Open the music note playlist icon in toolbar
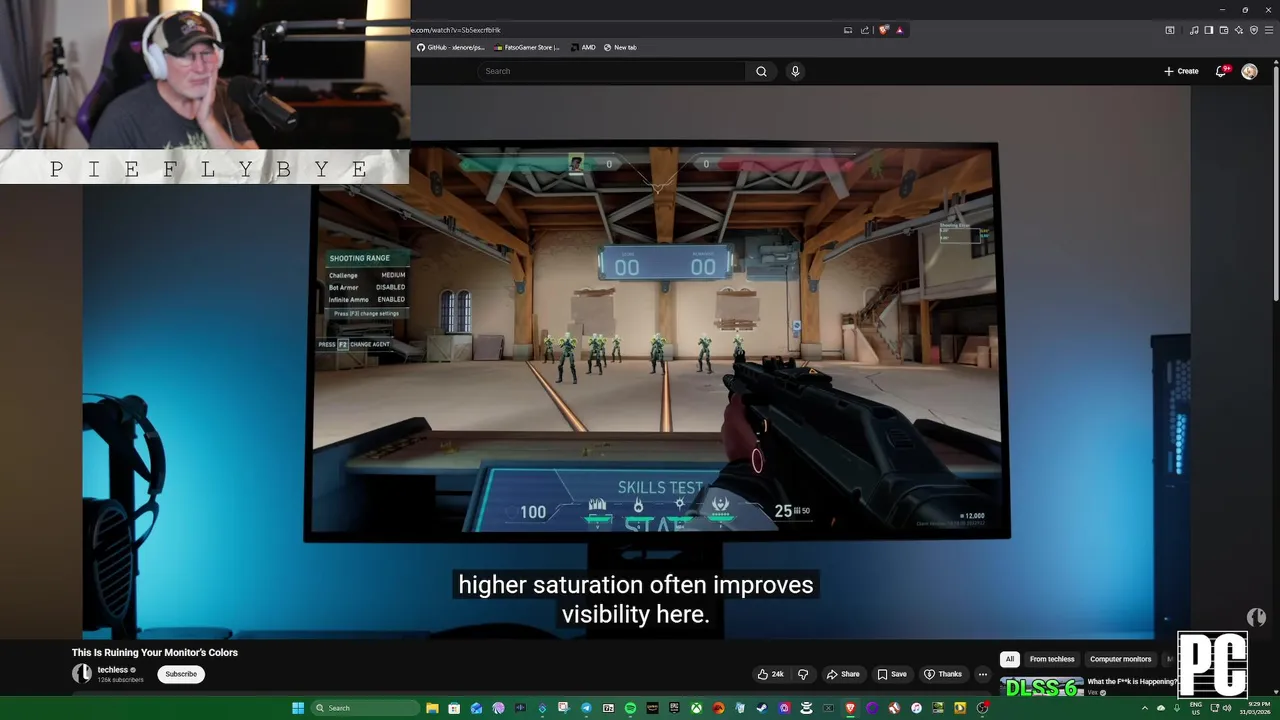This screenshot has width=1280, height=720. (x=1193, y=30)
